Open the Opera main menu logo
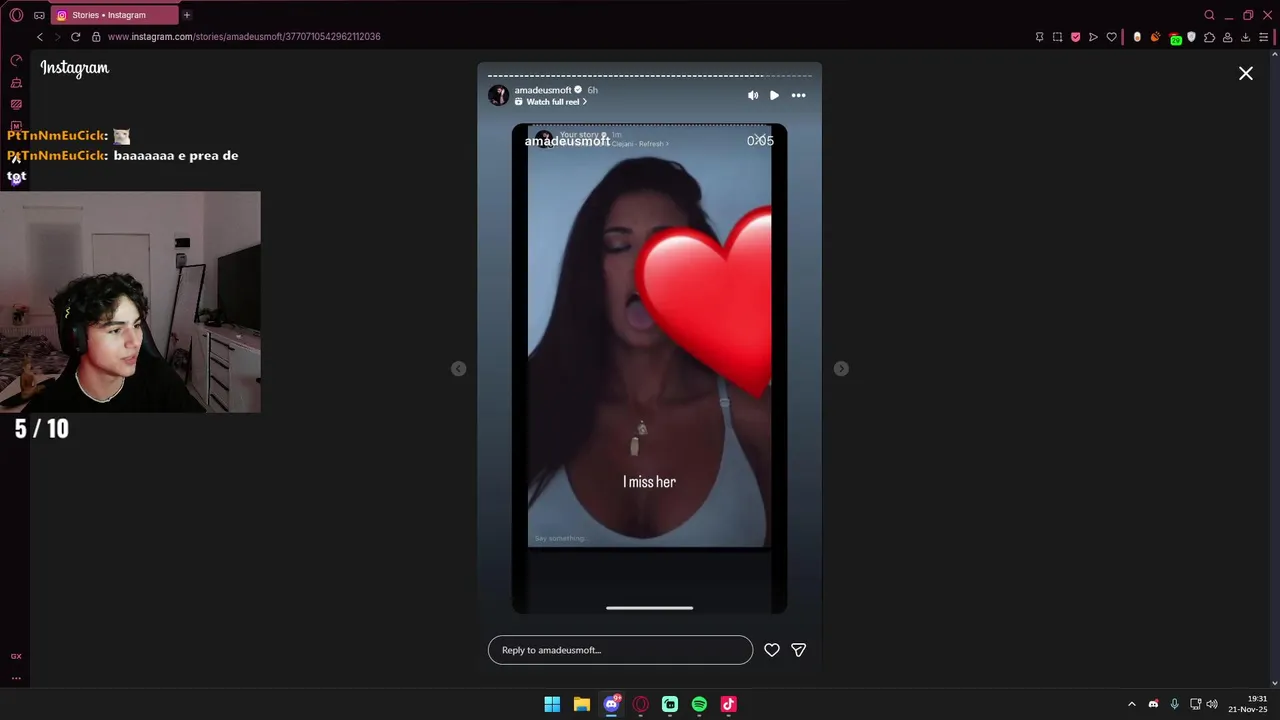 pyautogui.click(x=16, y=15)
